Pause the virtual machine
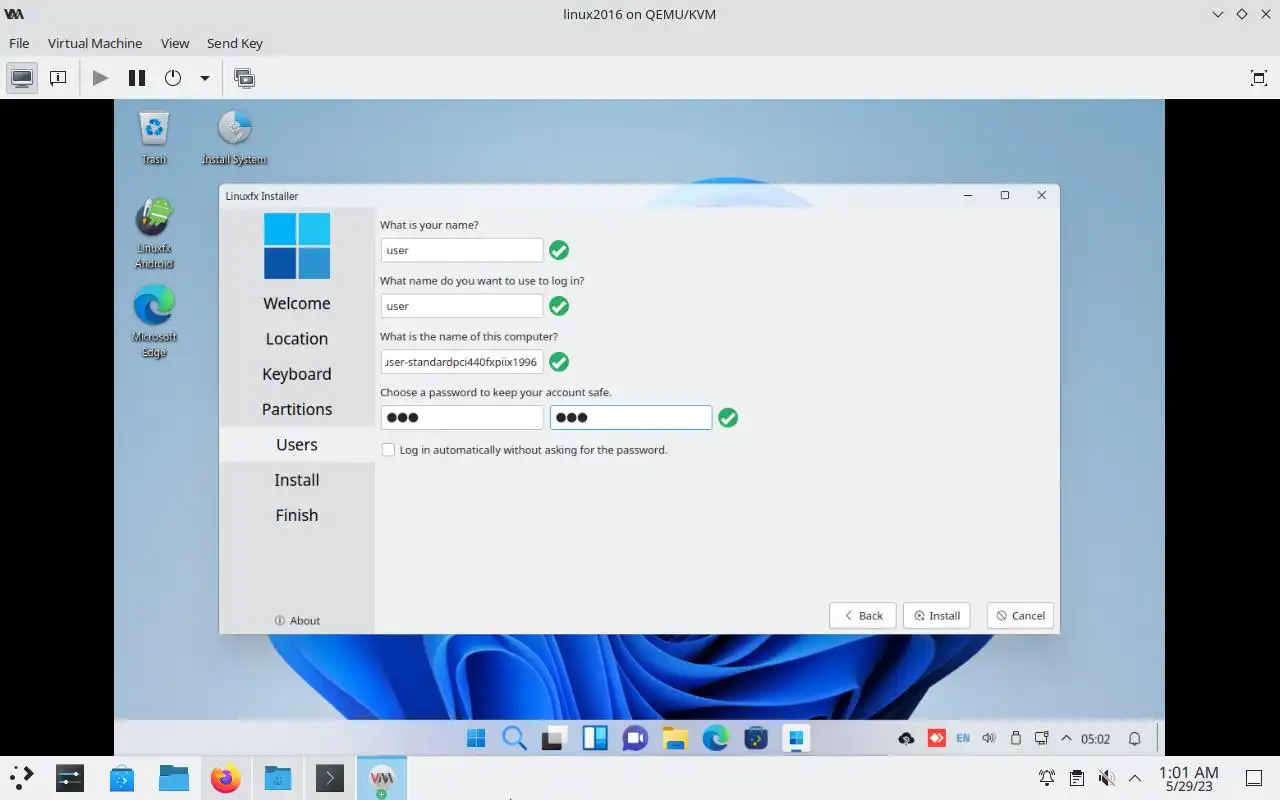 [x=137, y=78]
